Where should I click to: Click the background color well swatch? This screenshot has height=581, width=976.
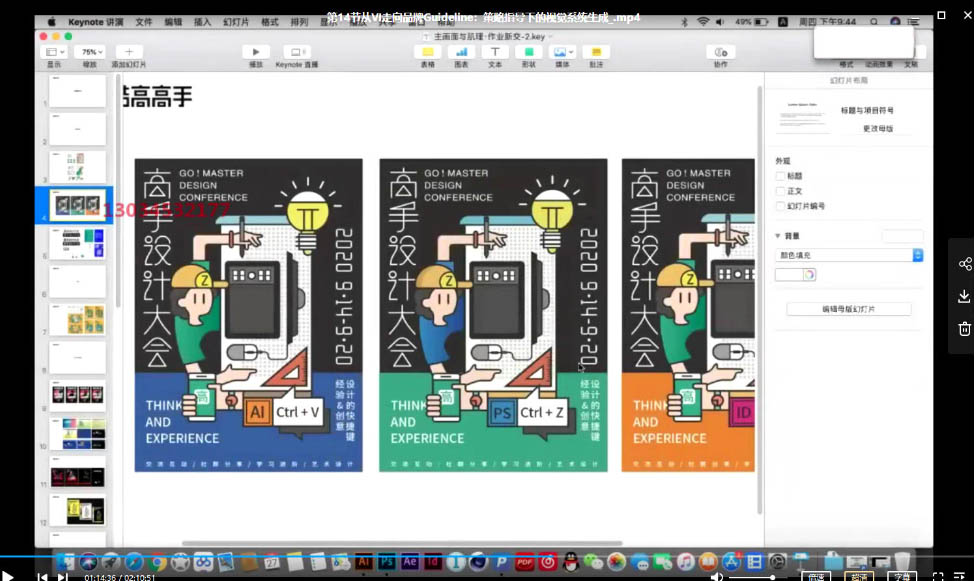pos(789,275)
